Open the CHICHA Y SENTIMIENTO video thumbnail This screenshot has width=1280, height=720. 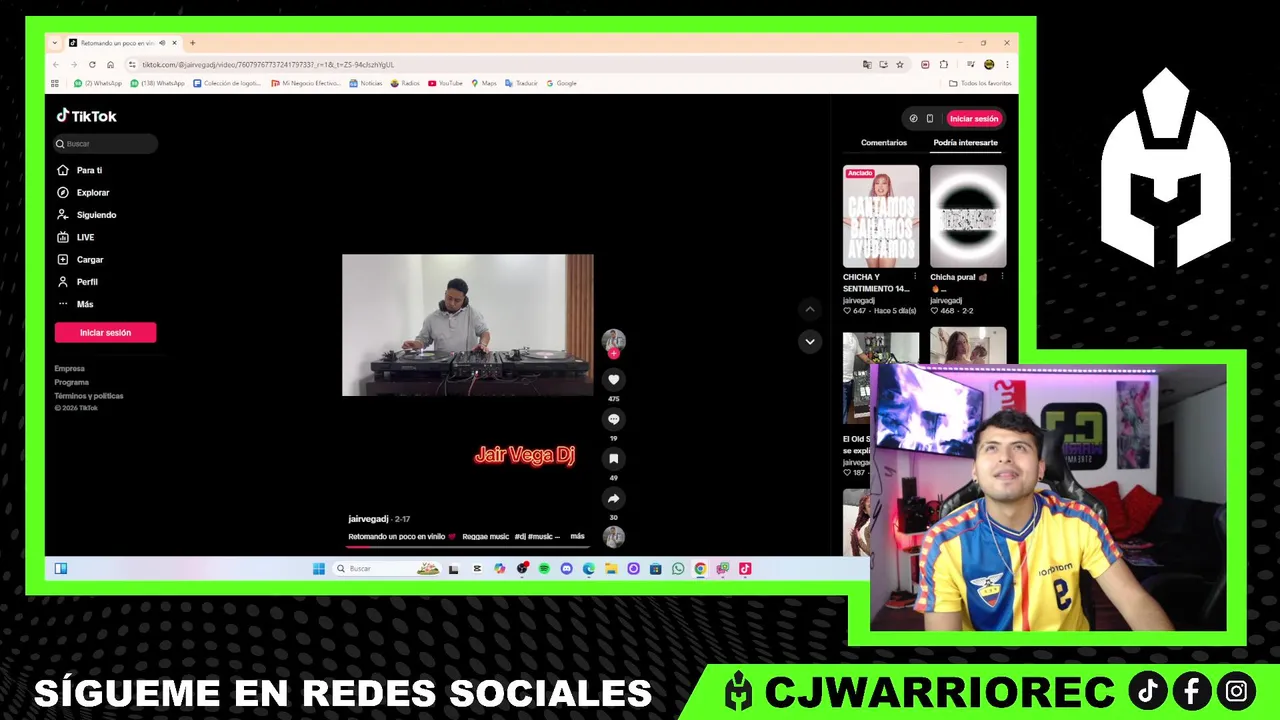(881, 216)
